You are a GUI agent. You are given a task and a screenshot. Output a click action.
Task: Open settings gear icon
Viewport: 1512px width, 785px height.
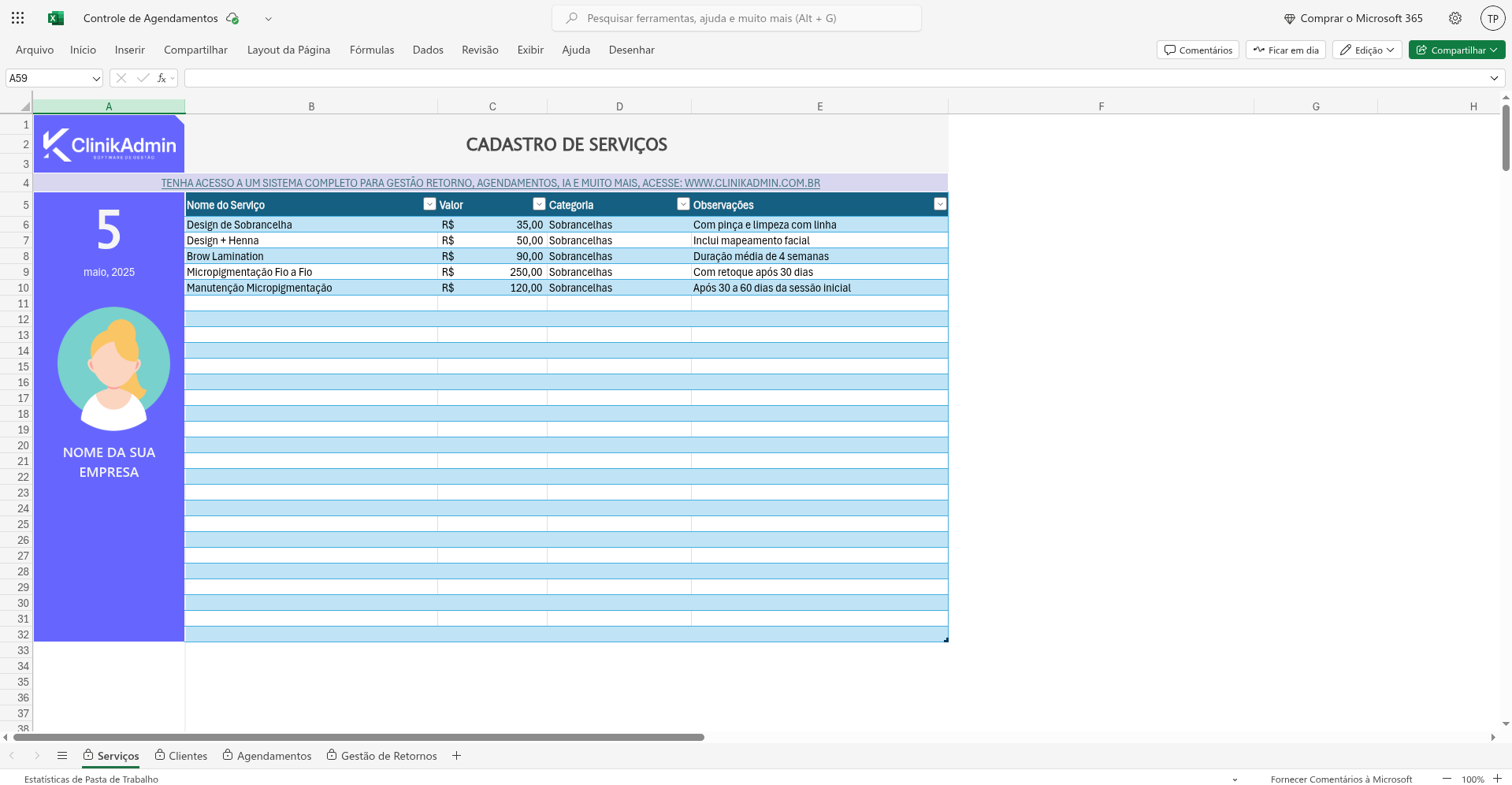[1455, 18]
